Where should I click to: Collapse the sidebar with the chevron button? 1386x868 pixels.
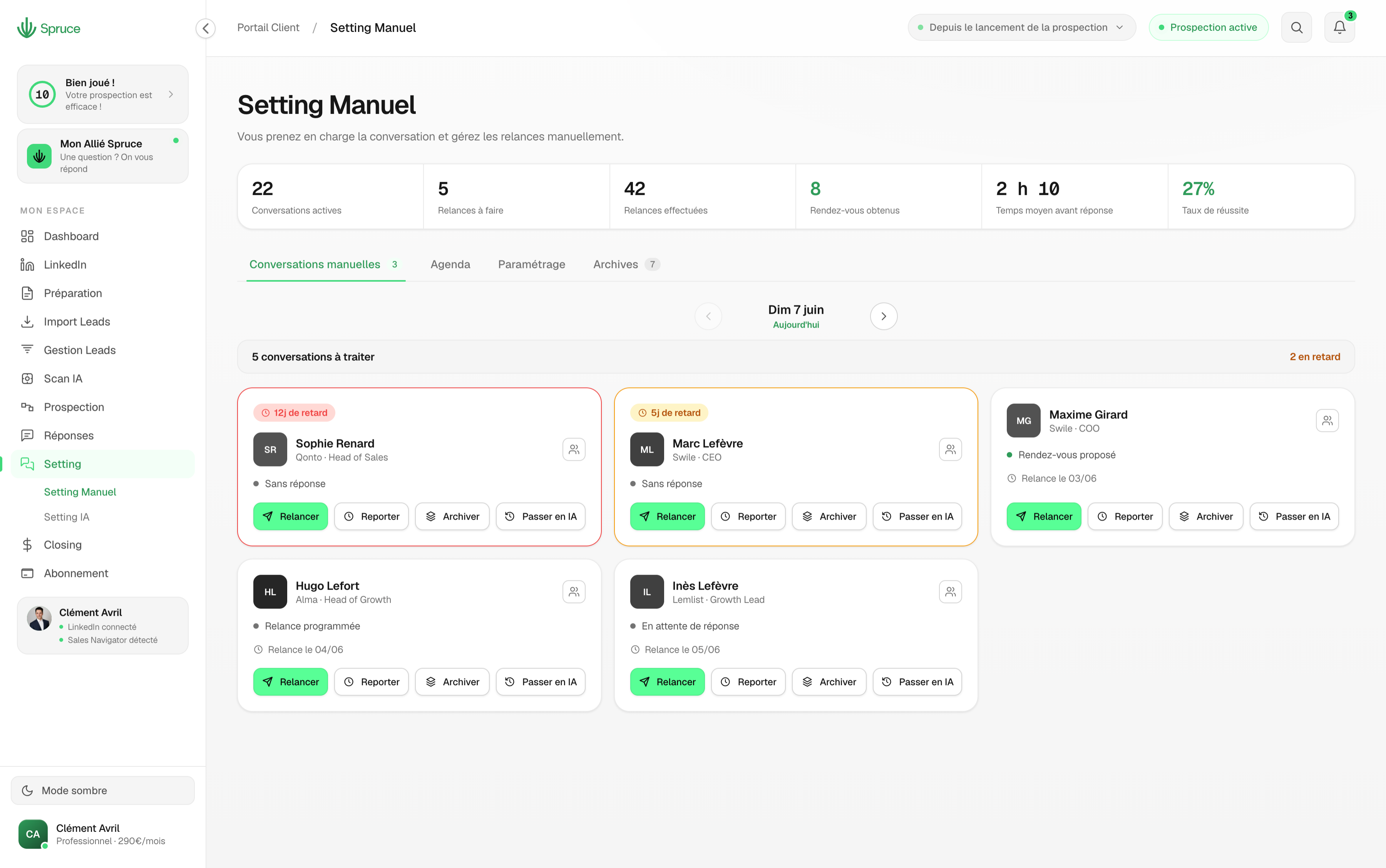(206, 28)
